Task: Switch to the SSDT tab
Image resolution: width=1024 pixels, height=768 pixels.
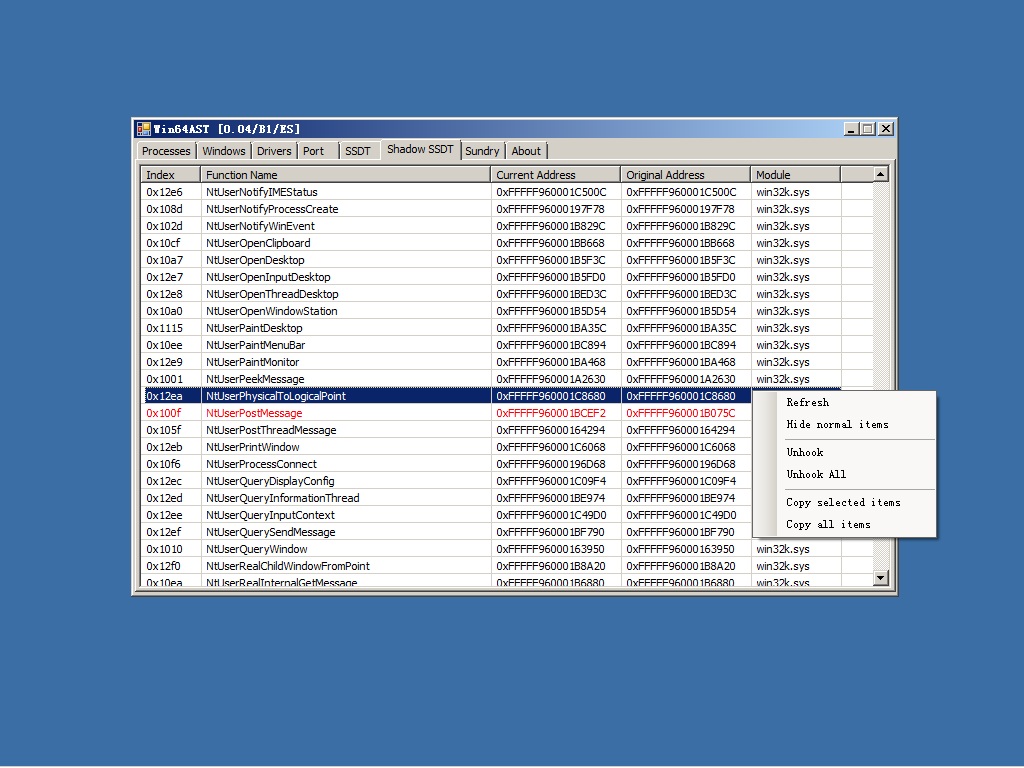Action: pos(357,151)
